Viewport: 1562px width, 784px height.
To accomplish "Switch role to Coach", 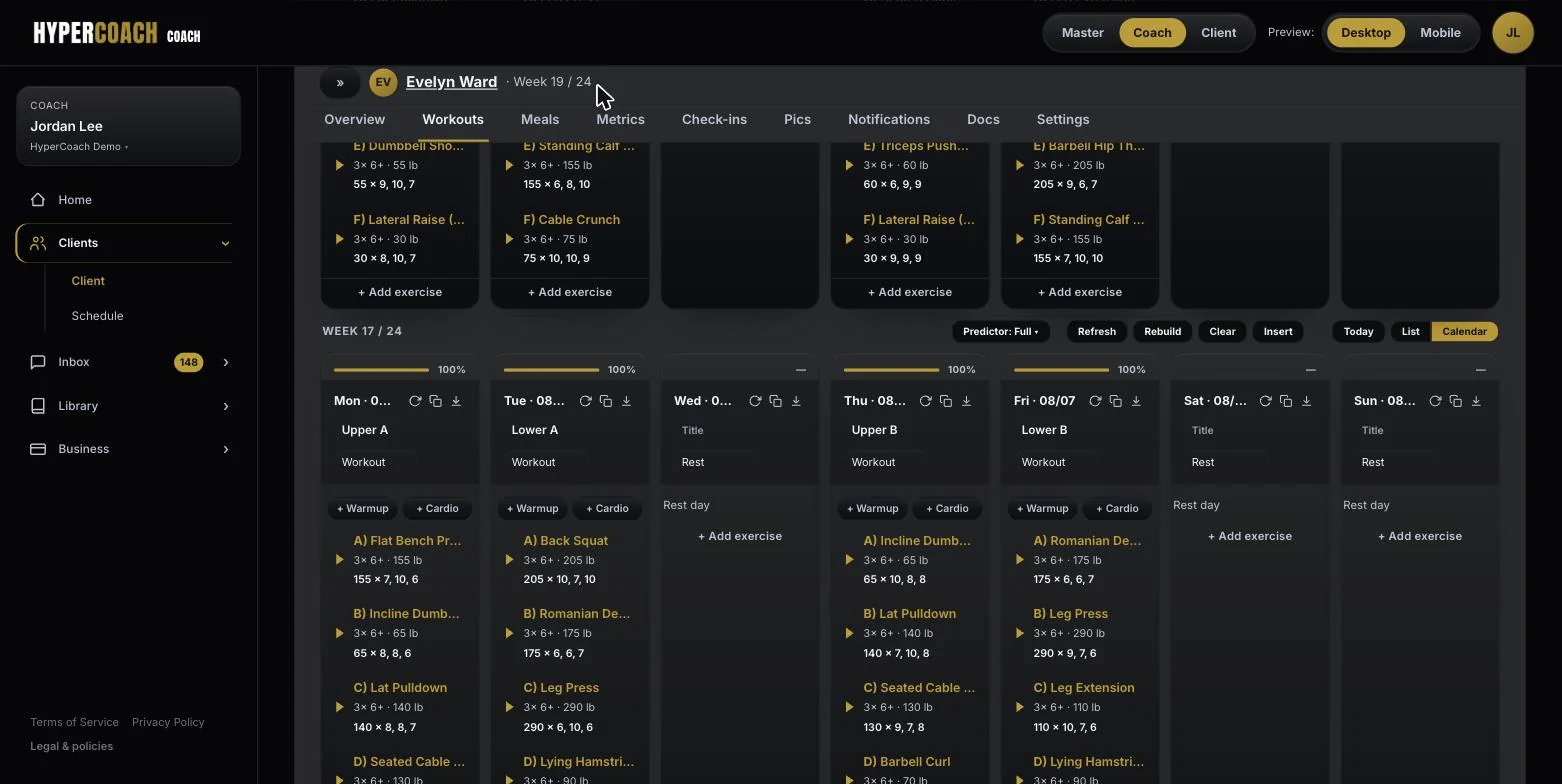I will [1152, 33].
